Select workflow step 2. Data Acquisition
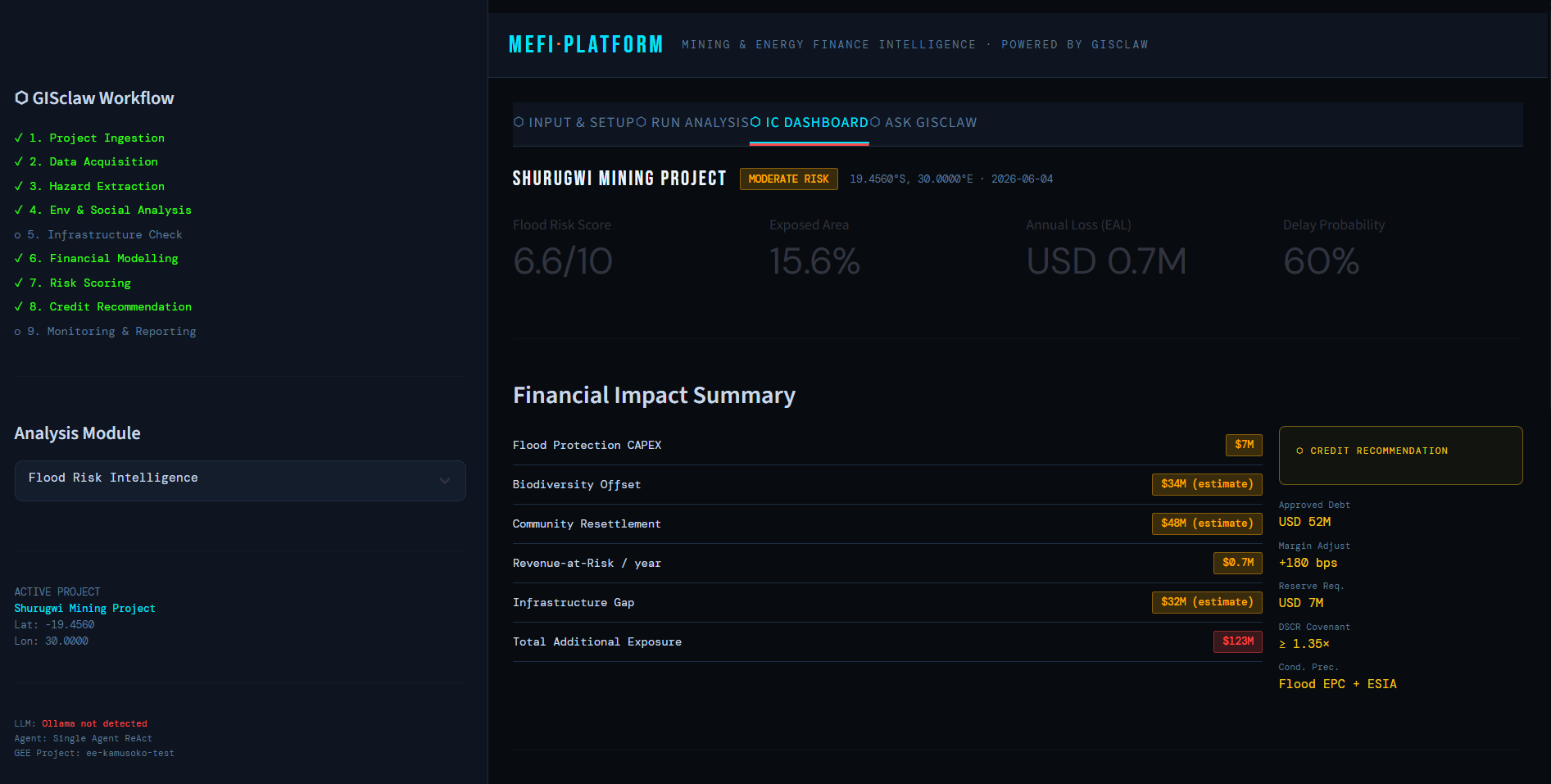The height and width of the screenshot is (784, 1551). click(86, 162)
